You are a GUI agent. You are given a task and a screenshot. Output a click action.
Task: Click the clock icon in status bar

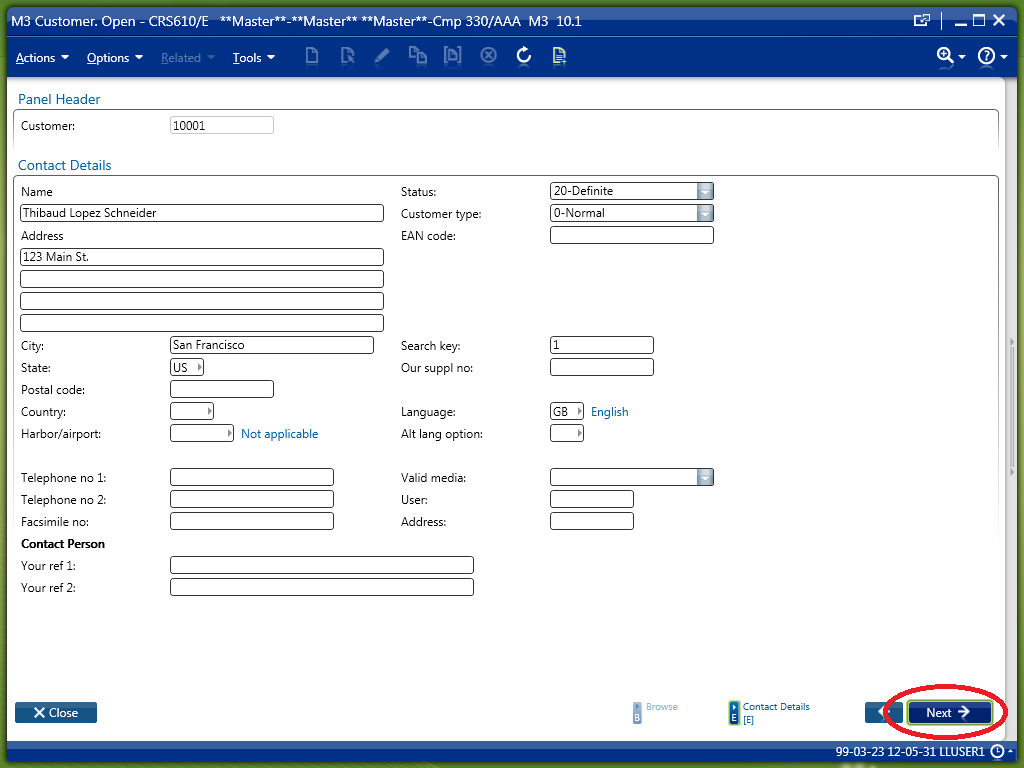pos(997,751)
